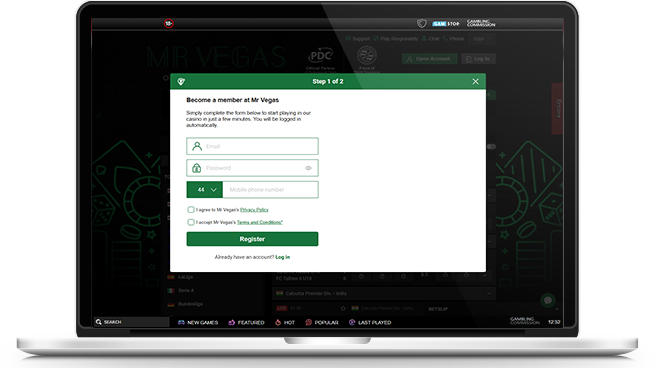
Task: Open the GAMSTOP logo link
Action: (x=446, y=24)
